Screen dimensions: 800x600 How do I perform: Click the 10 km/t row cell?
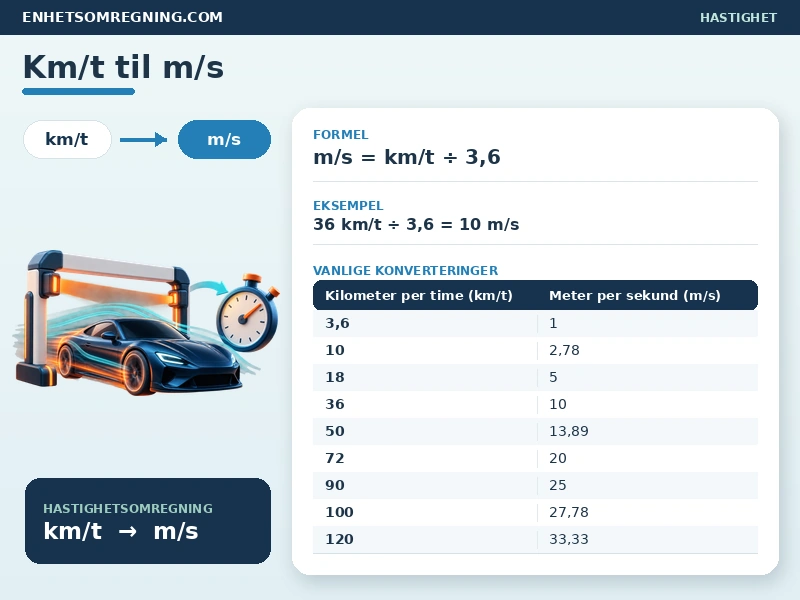(x=425, y=350)
